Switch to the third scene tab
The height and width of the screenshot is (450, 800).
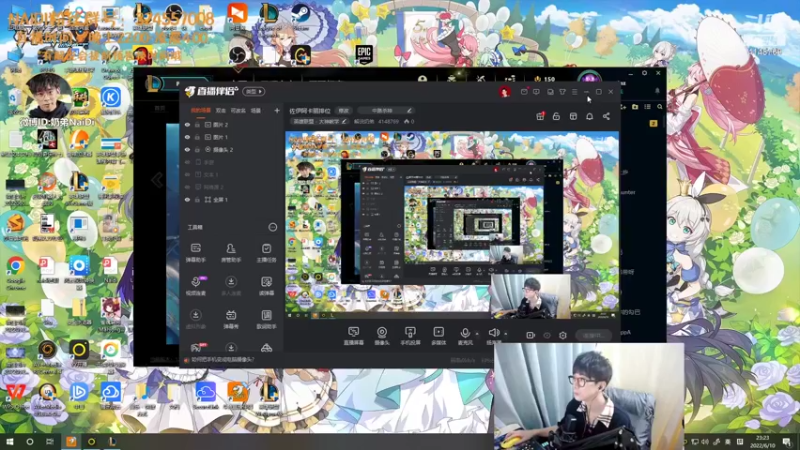click(x=238, y=110)
